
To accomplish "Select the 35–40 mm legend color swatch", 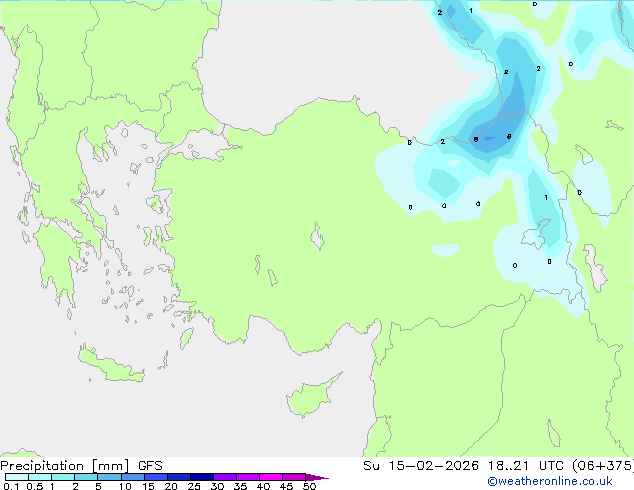I will (x=248, y=477).
